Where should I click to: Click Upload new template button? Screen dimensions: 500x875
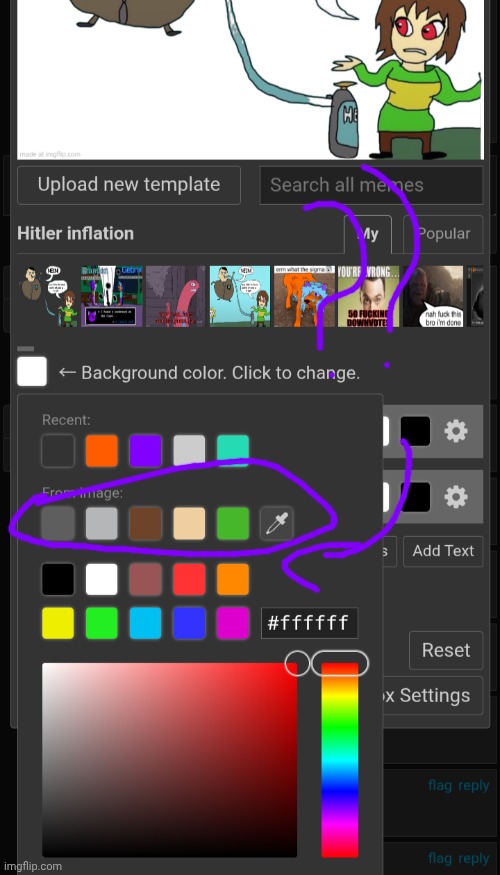click(129, 185)
